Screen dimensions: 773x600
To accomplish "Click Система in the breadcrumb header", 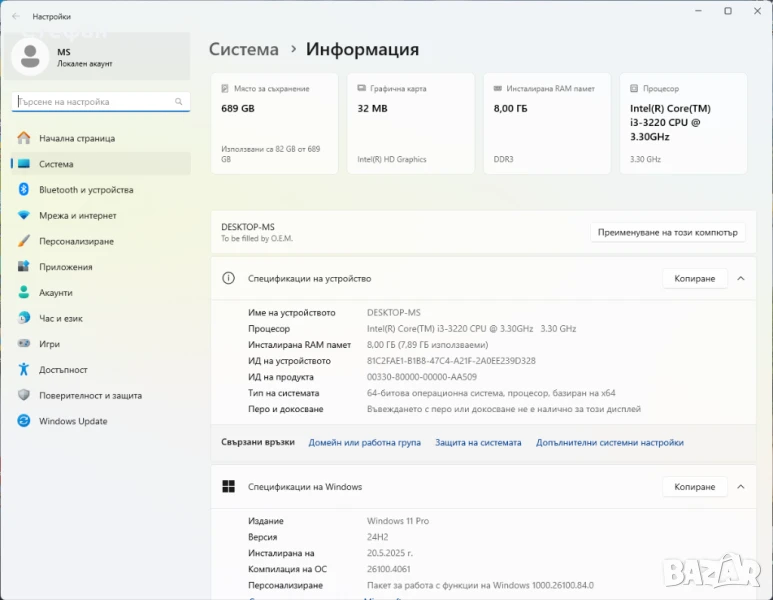I will 243,49.
